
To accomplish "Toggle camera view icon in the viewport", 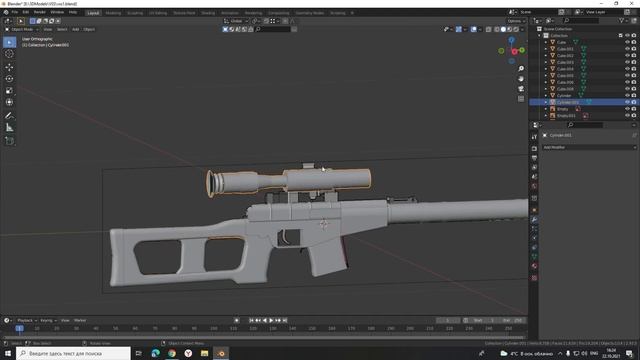I will click(x=521, y=89).
